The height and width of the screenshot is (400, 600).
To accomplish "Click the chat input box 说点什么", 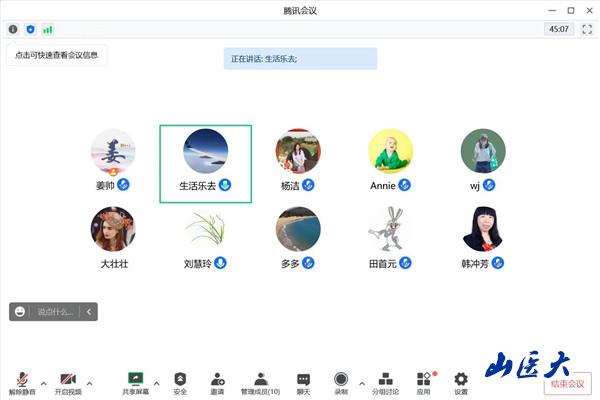I will coord(55,312).
